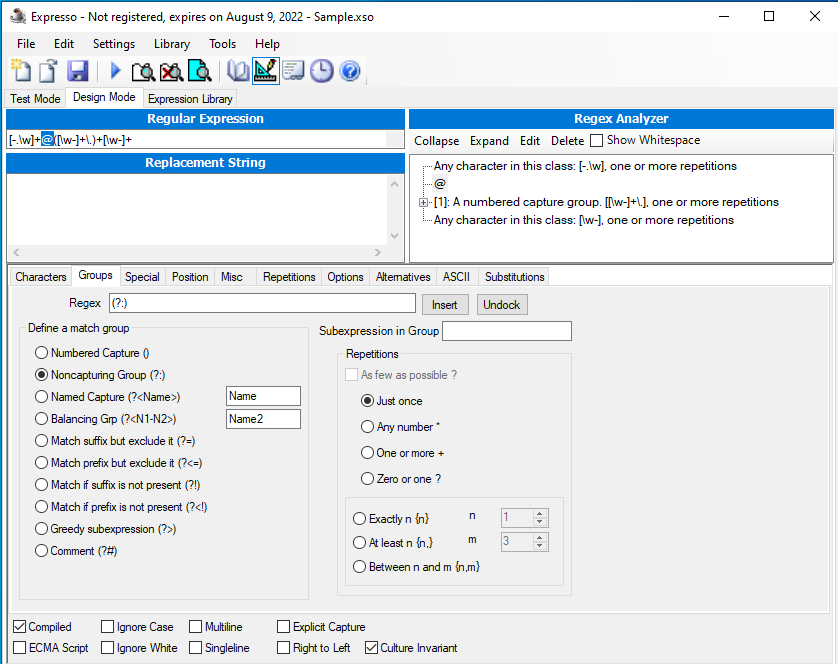Save the current expression
The width and height of the screenshot is (838, 664).
tap(78, 70)
